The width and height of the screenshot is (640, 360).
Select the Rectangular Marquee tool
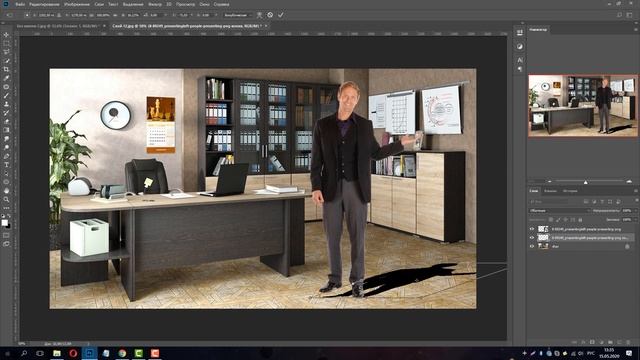coord(6,44)
